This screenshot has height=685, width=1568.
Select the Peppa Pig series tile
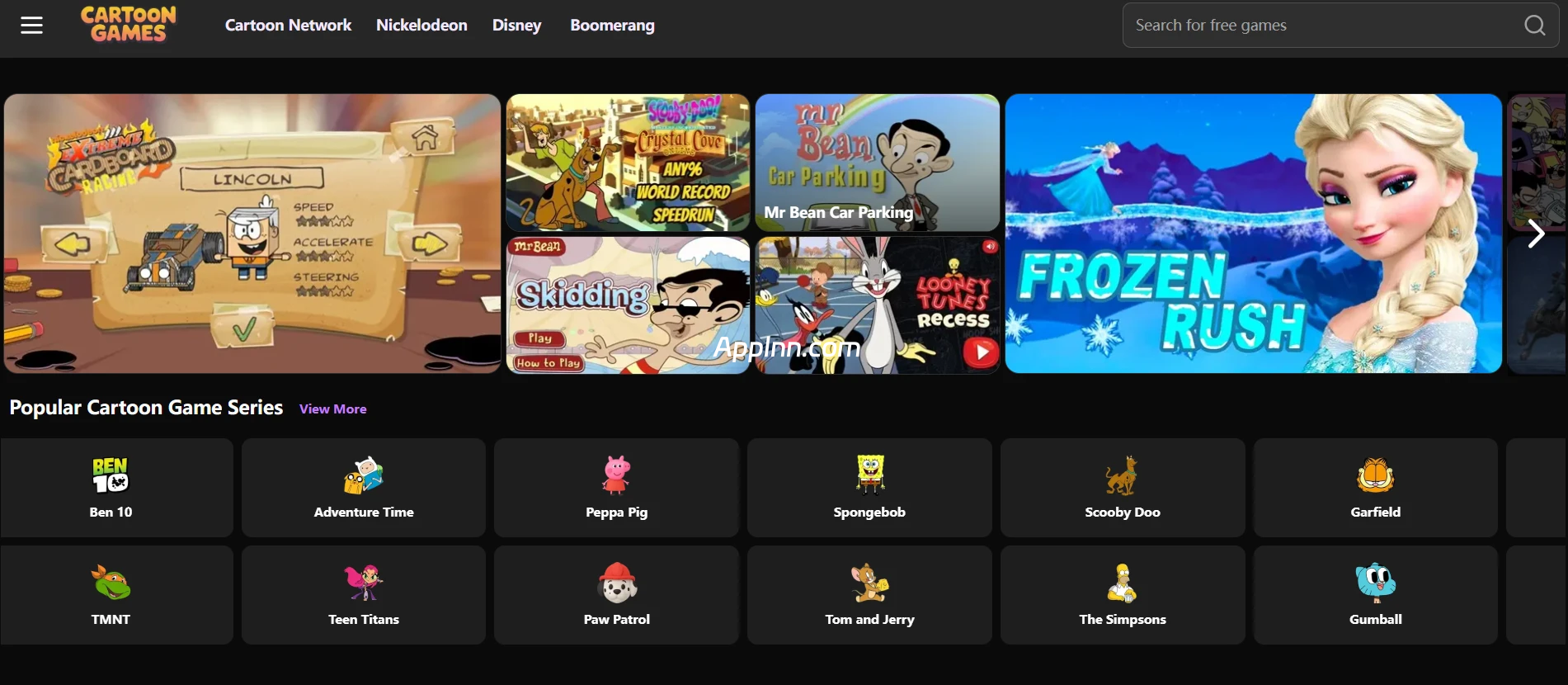point(616,488)
